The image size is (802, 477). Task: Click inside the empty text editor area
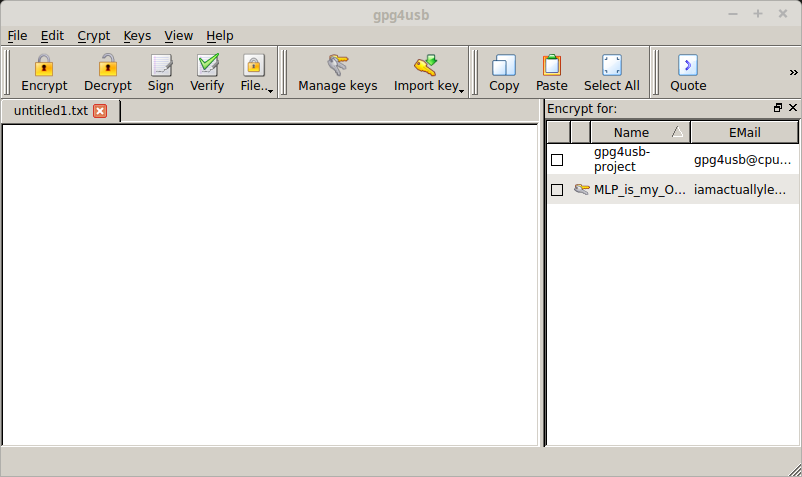(x=270, y=285)
